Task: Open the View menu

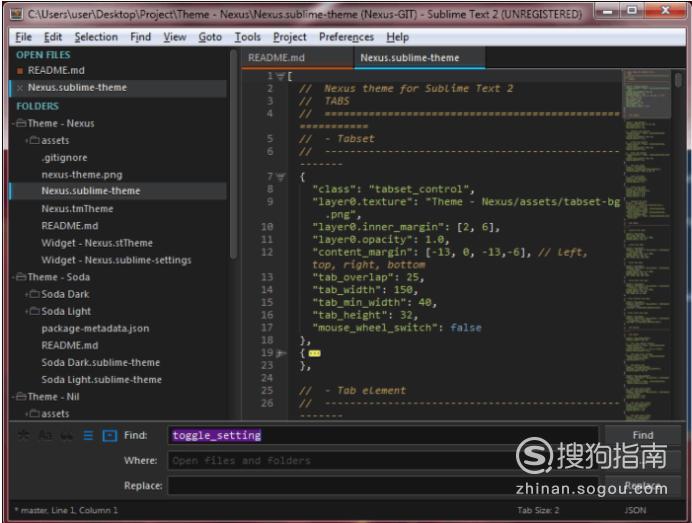Action: coord(175,37)
